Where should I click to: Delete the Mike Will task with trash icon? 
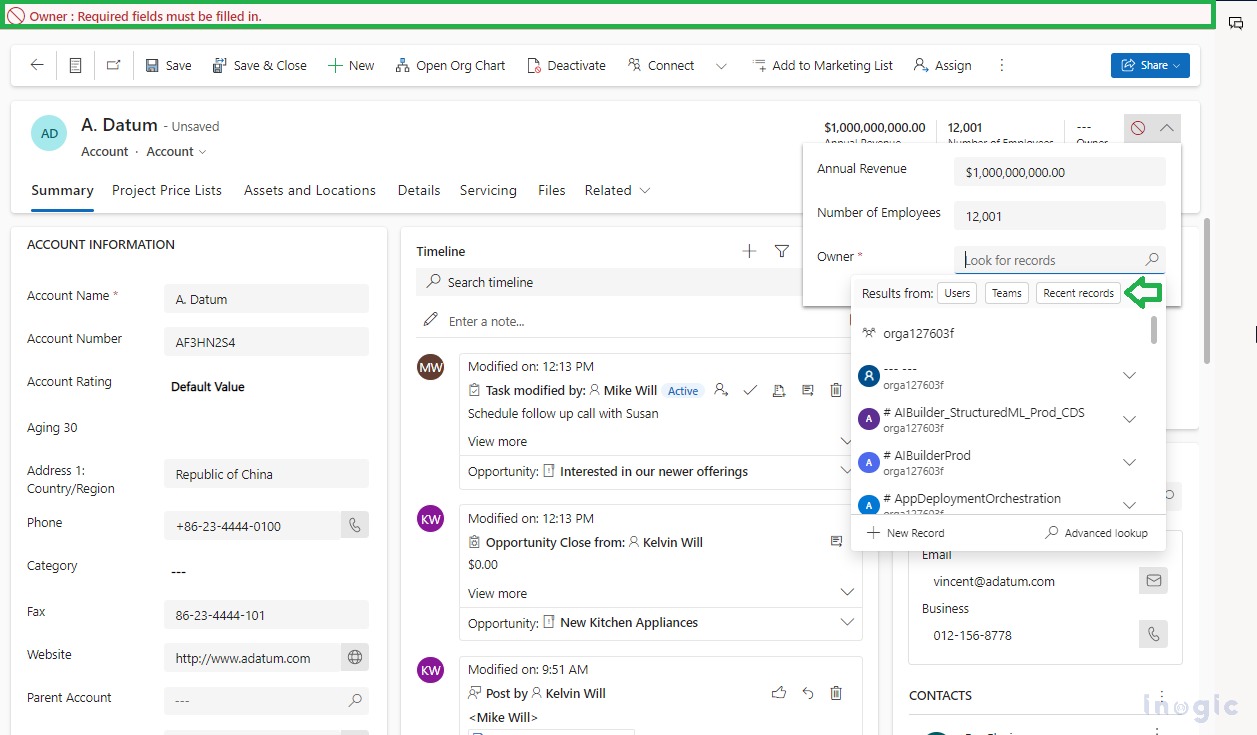pos(836,390)
